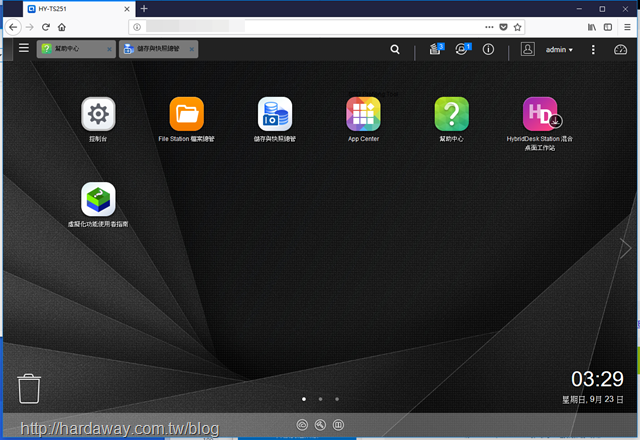640x440 pixels.
Task: Open the Firefox Library icon
Action: (x=592, y=27)
